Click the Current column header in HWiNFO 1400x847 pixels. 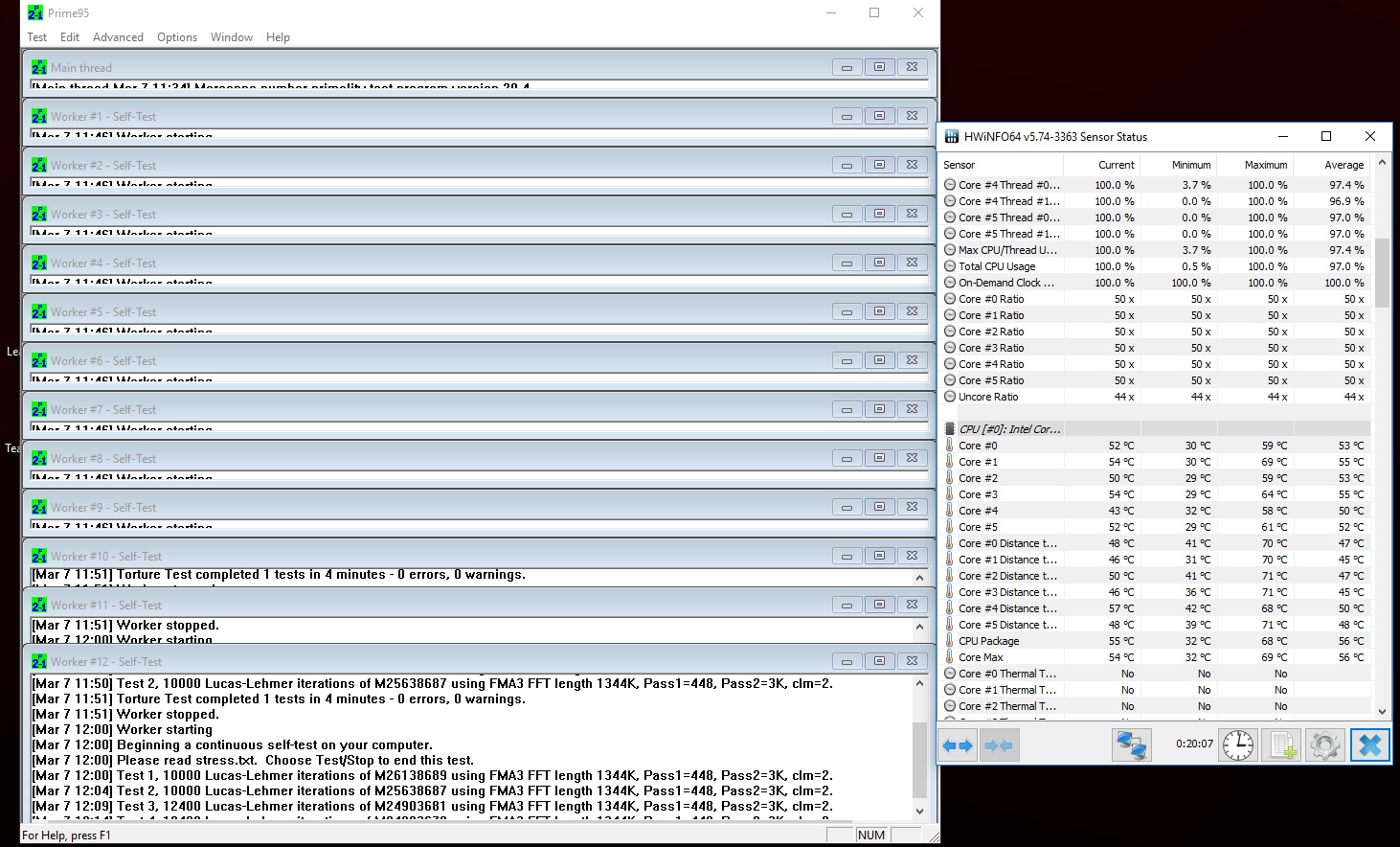(x=1102, y=165)
